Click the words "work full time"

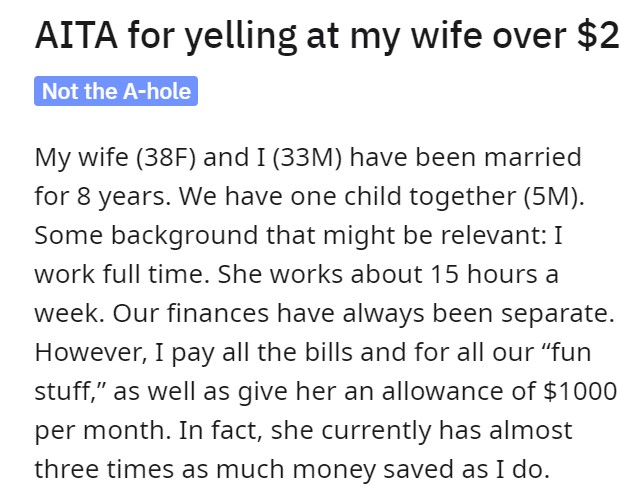click(122, 274)
